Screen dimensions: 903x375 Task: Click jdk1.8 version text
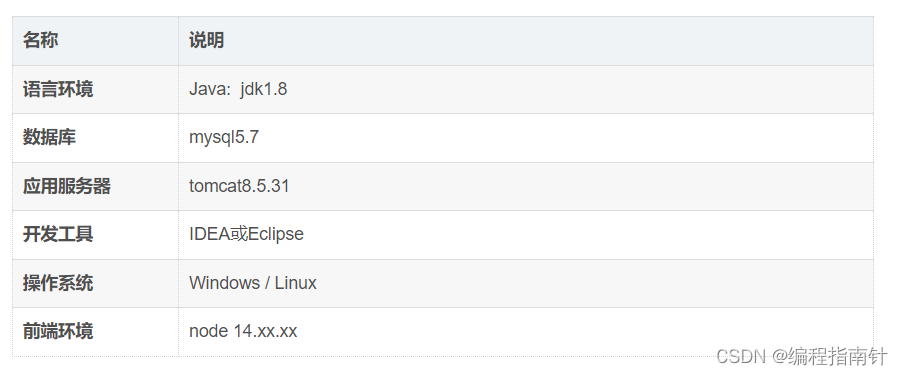click(x=264, y=89)
